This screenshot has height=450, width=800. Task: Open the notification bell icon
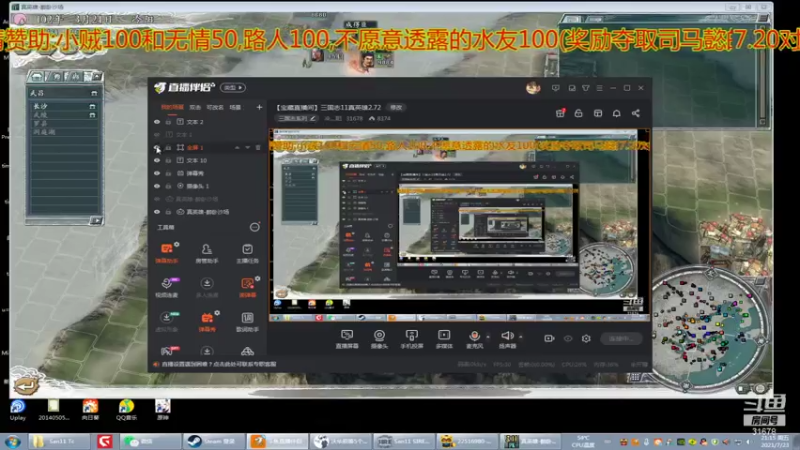(616, 113)
